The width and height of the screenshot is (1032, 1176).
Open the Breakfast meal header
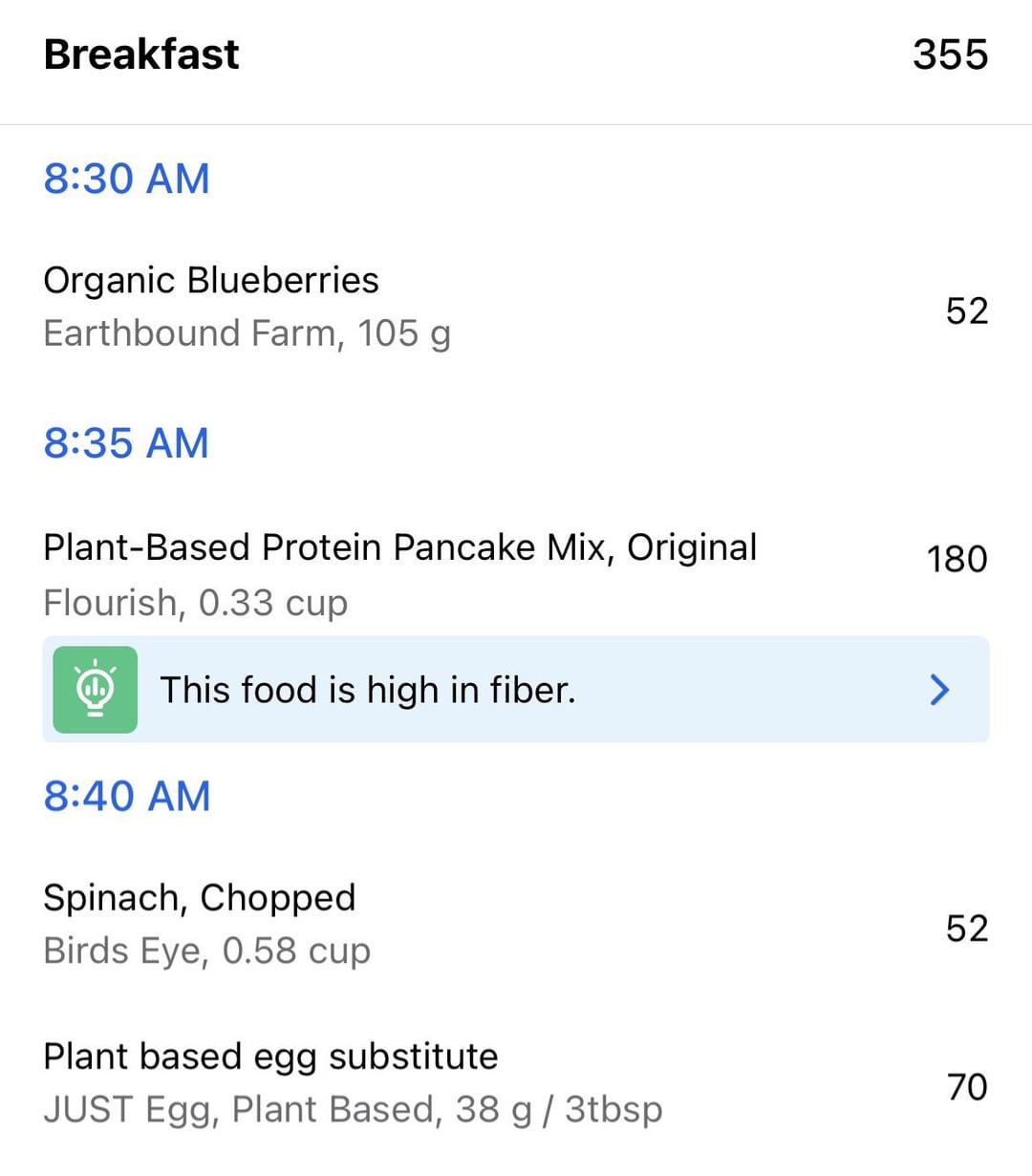(x=141, y=54)
